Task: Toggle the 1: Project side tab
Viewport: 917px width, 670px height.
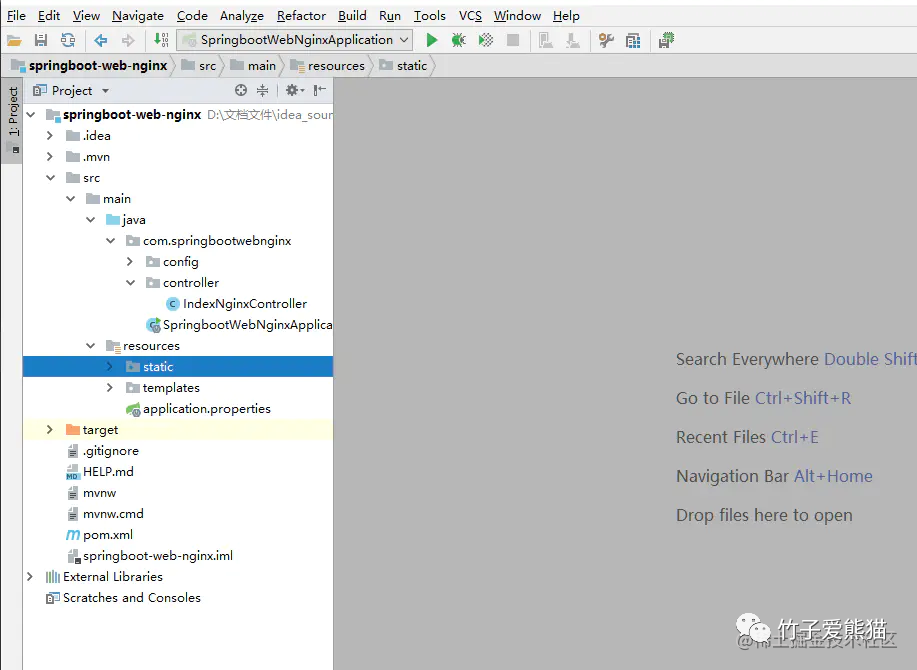Action: point(13,119)
